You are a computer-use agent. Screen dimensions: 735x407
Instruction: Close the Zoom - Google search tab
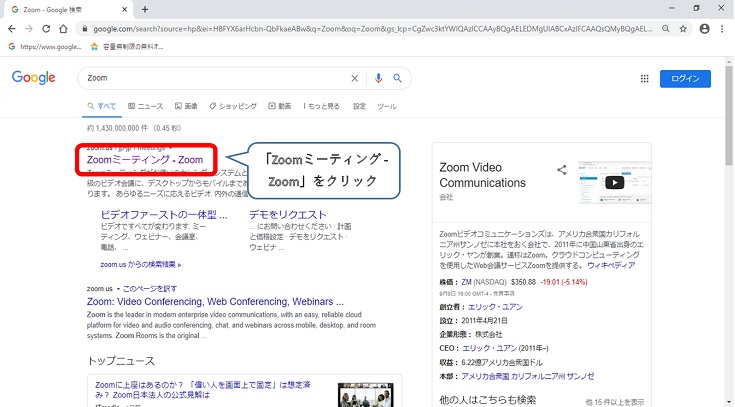125,9
